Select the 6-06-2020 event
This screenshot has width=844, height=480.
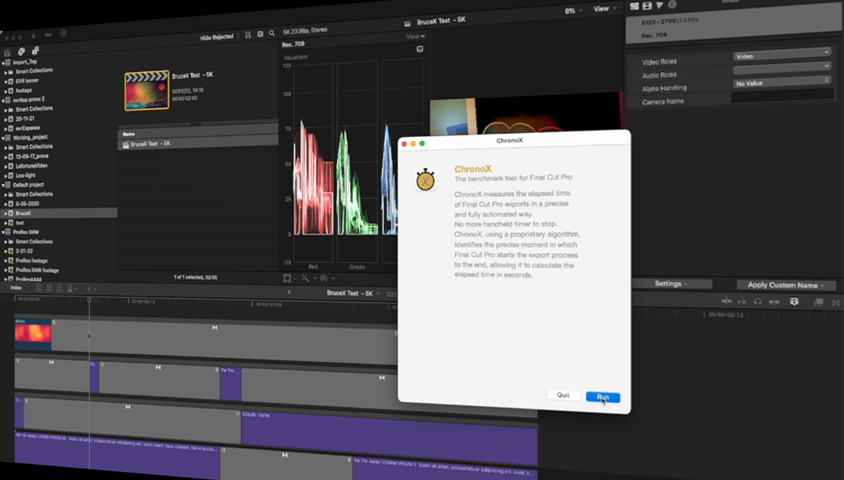(27, 204)
